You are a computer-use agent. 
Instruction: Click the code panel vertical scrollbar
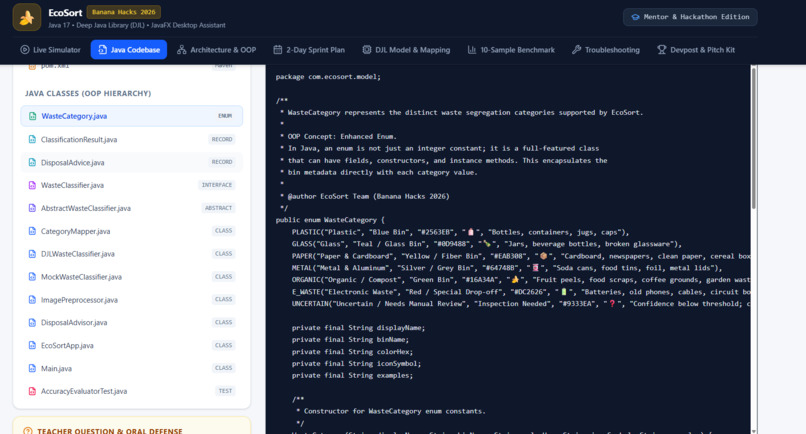[754, 138]
